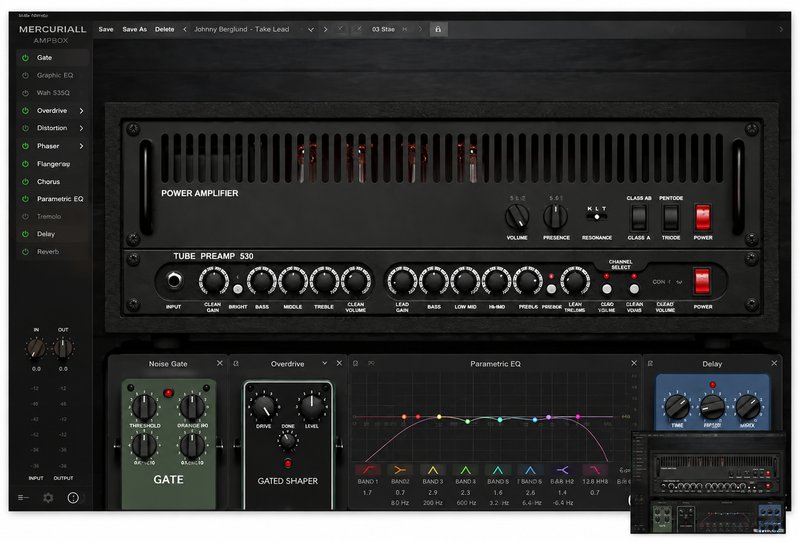
Task: Toggle the red Tube Preamp power switch
Action: coord(702,281)
